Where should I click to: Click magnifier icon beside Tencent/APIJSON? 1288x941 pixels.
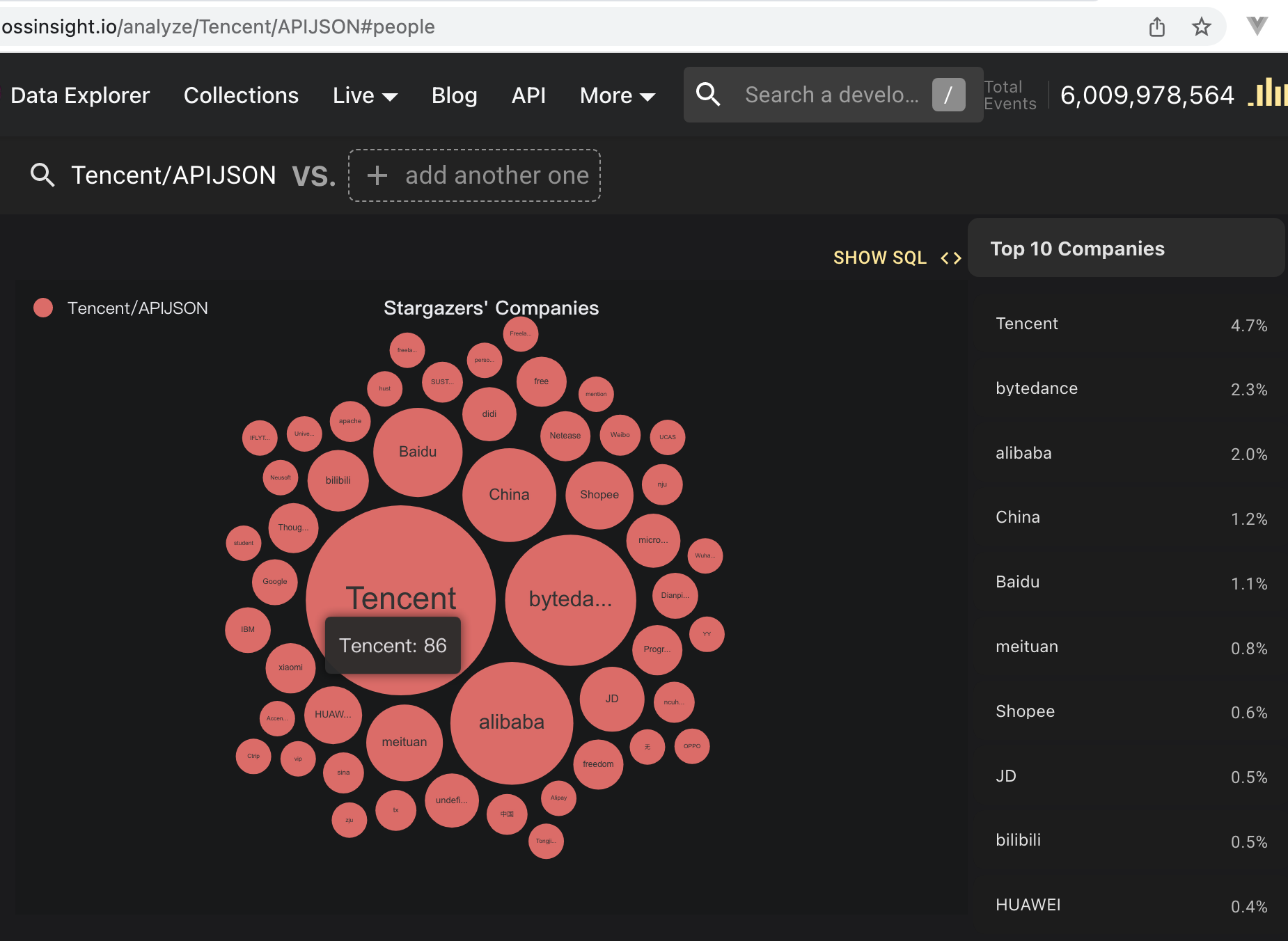pyautogui.click(x=42, y=175)
